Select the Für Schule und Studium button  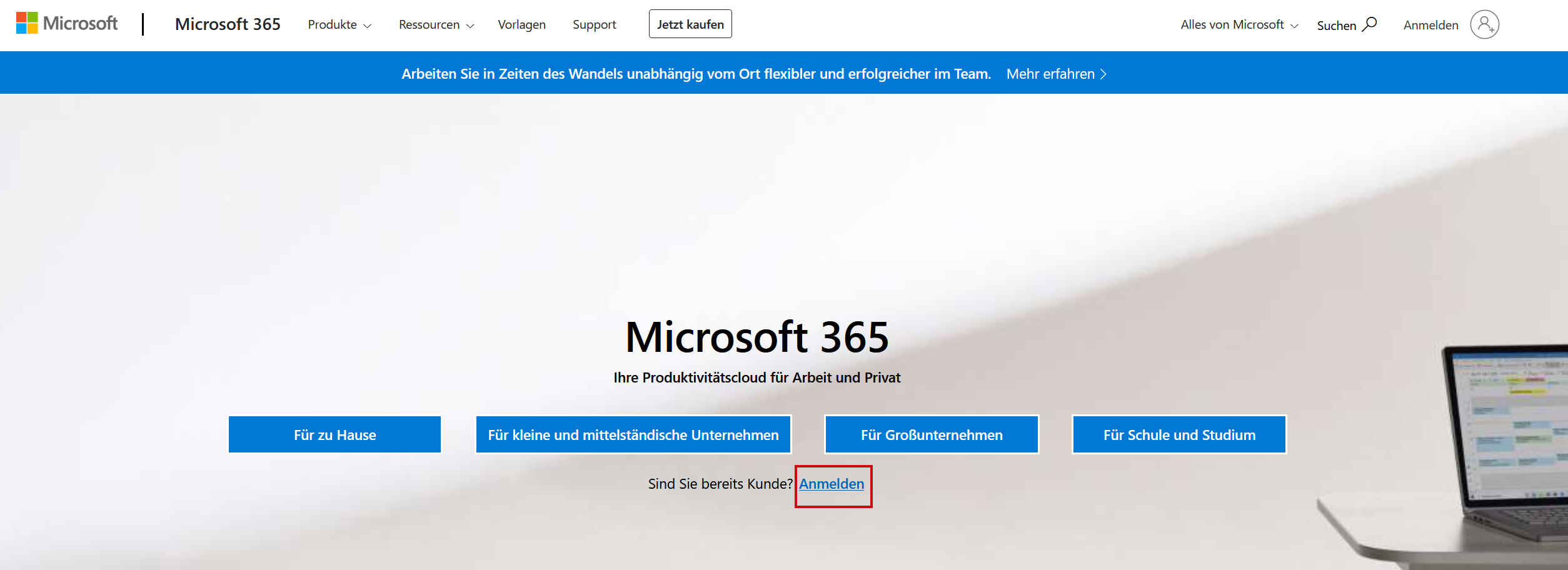pyautogui.click(x=1179, y=434)
